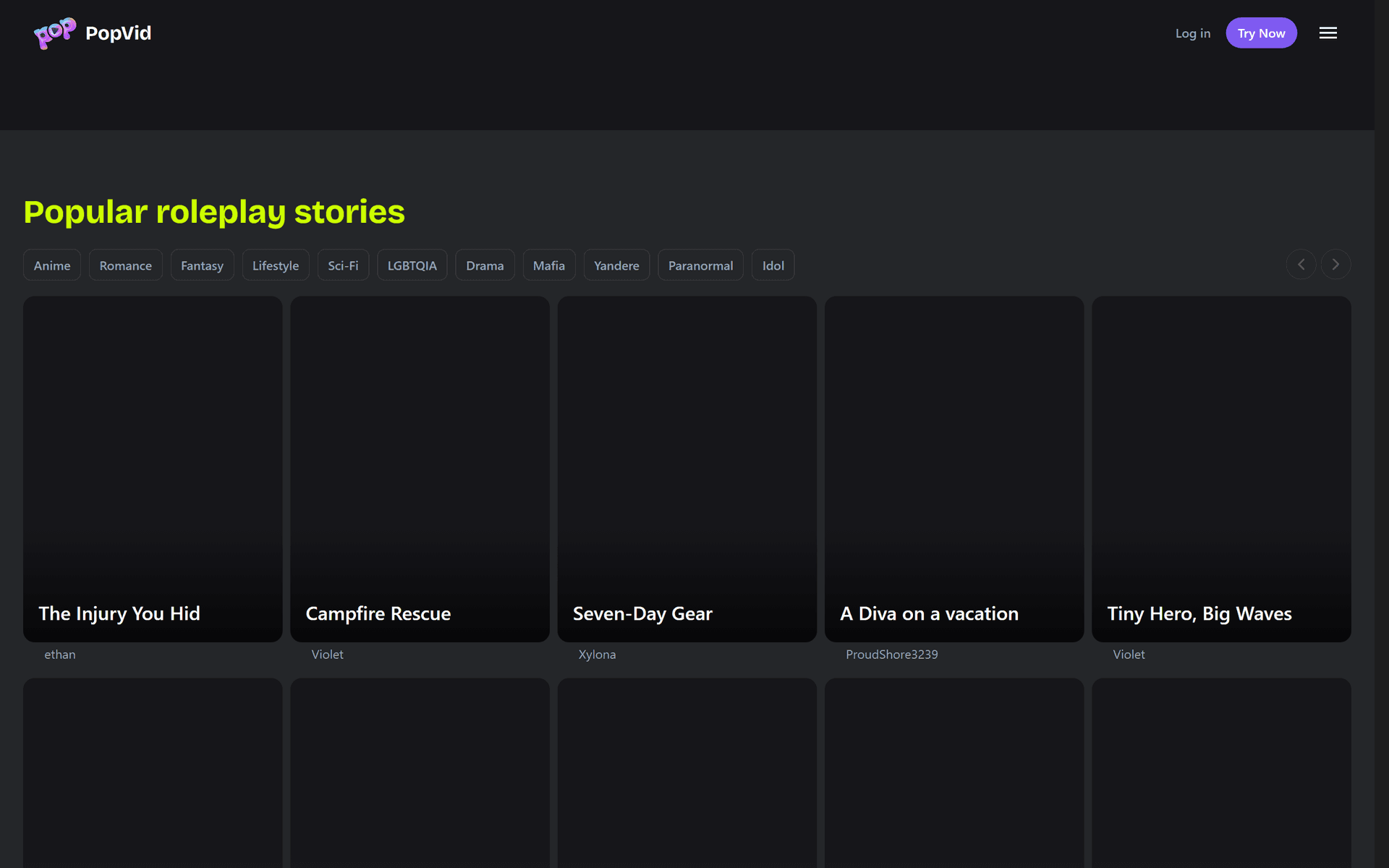The width and height of the screenshot is (1389, 868).
Task: Filter stories by Anime
Action: click(x=52, y=265)
